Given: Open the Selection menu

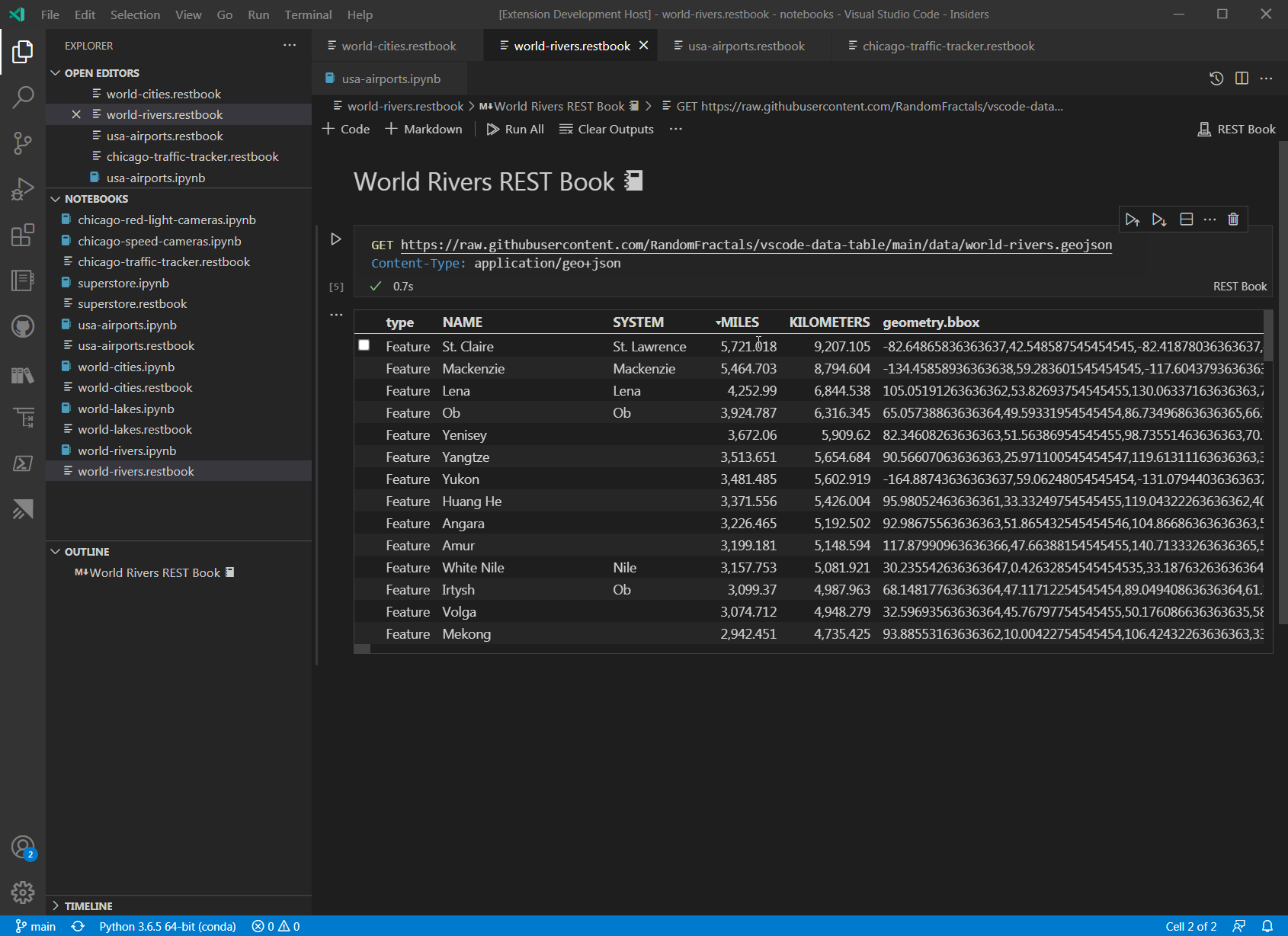Looking at the screenshot, I should coord(135,14).
